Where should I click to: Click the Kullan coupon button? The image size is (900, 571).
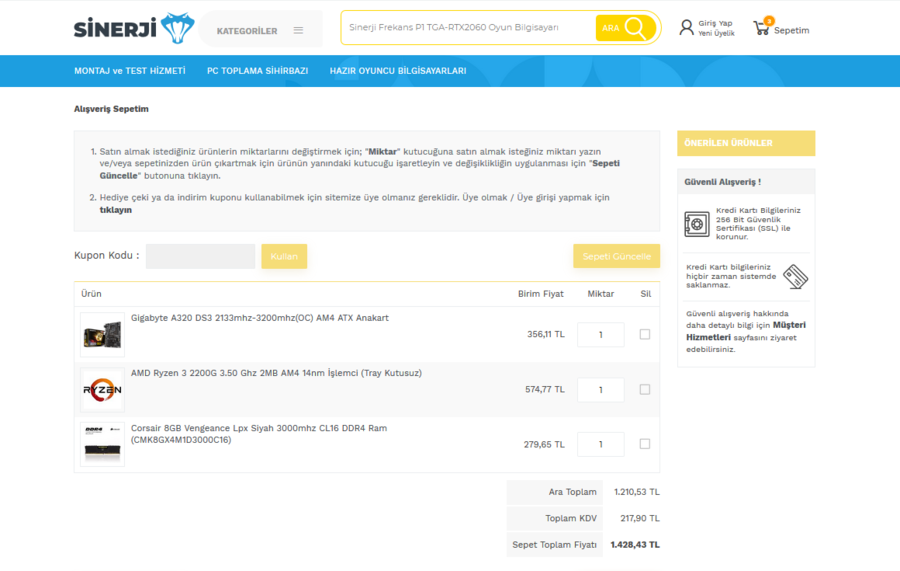(x=284, y=257)
